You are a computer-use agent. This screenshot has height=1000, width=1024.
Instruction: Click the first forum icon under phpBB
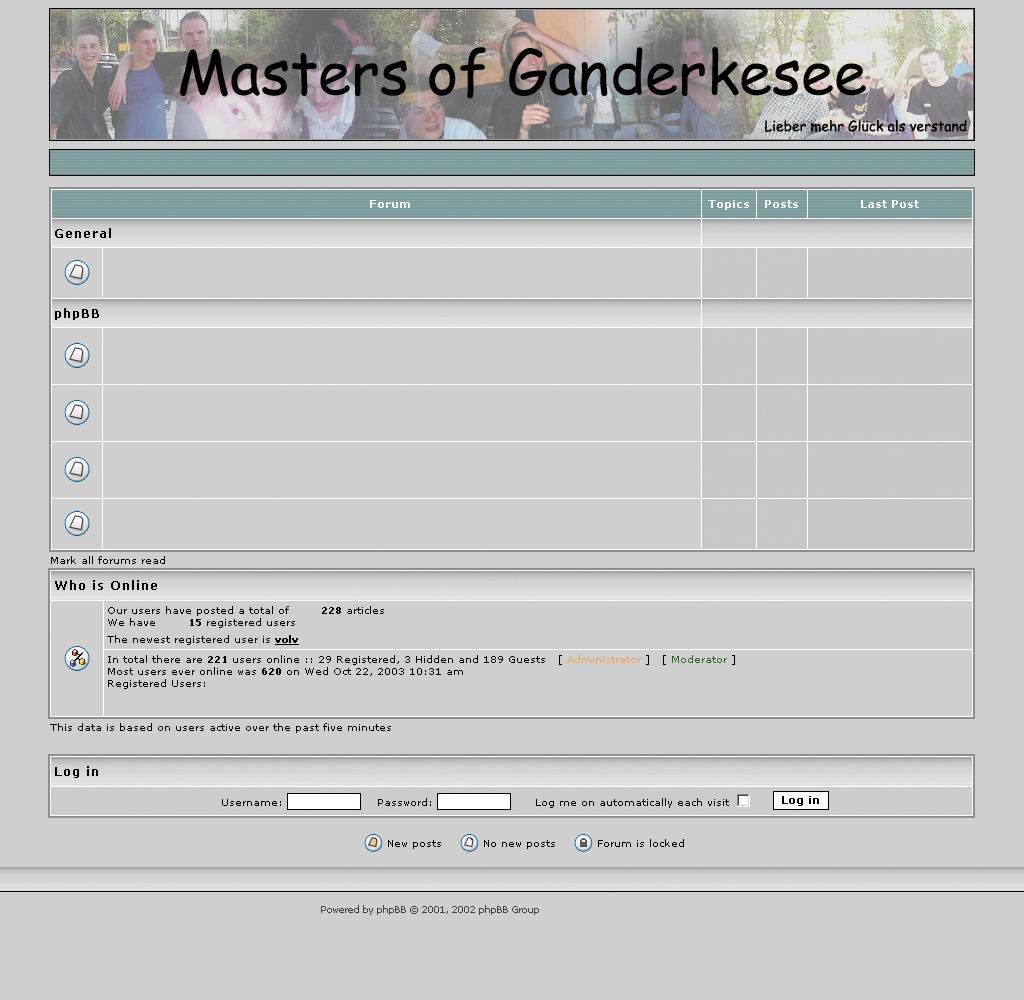(x=77, y=355)
